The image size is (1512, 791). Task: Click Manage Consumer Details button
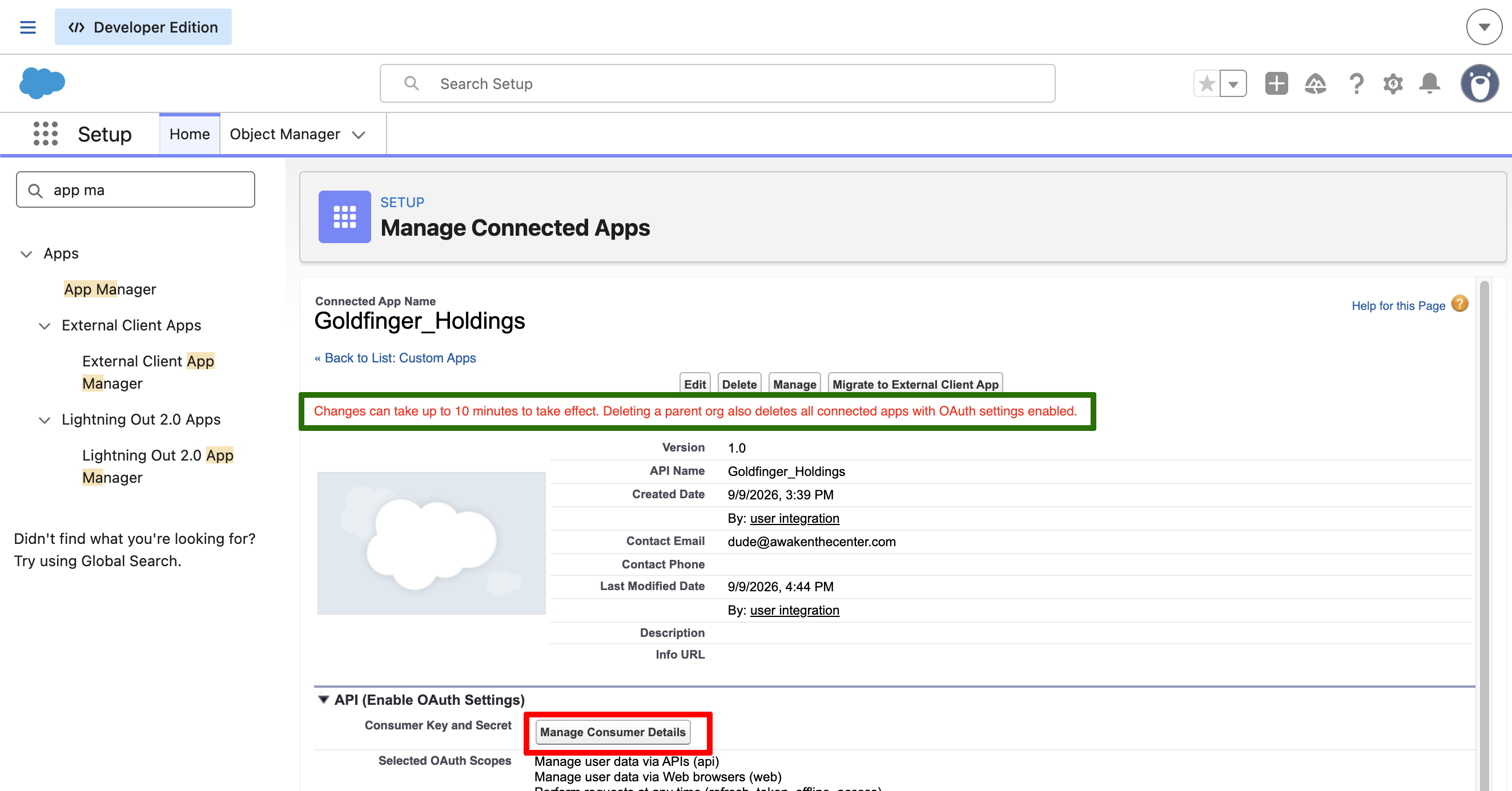[613, 732]
